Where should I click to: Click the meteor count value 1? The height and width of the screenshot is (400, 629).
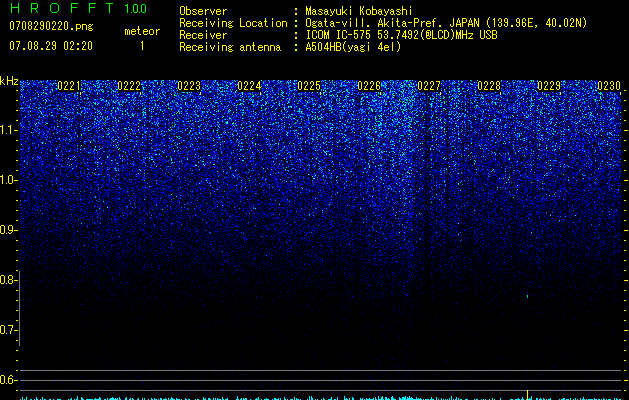coord(142,46)
